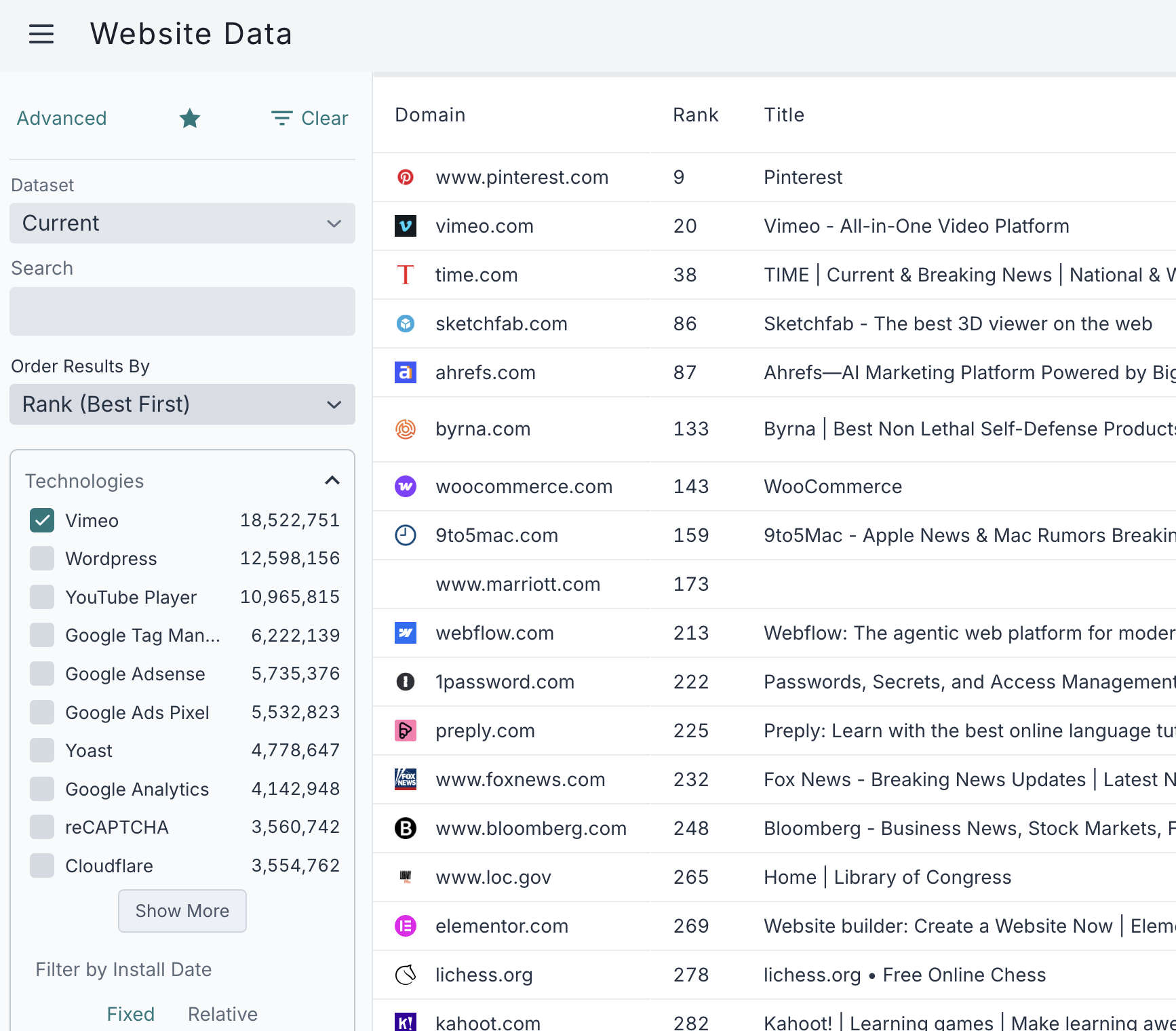Click the Fox News logo icon
This screenshot has height=1031, width=1176.
[406, 779]
